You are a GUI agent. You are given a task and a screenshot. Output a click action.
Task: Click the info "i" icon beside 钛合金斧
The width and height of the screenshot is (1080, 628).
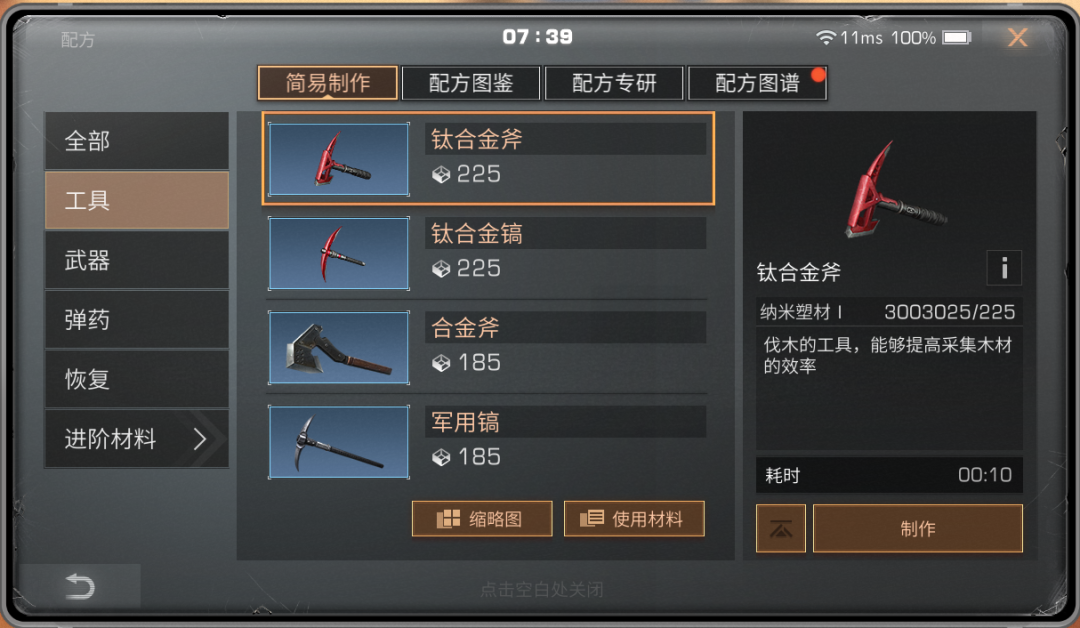[x=1004, y=267]
